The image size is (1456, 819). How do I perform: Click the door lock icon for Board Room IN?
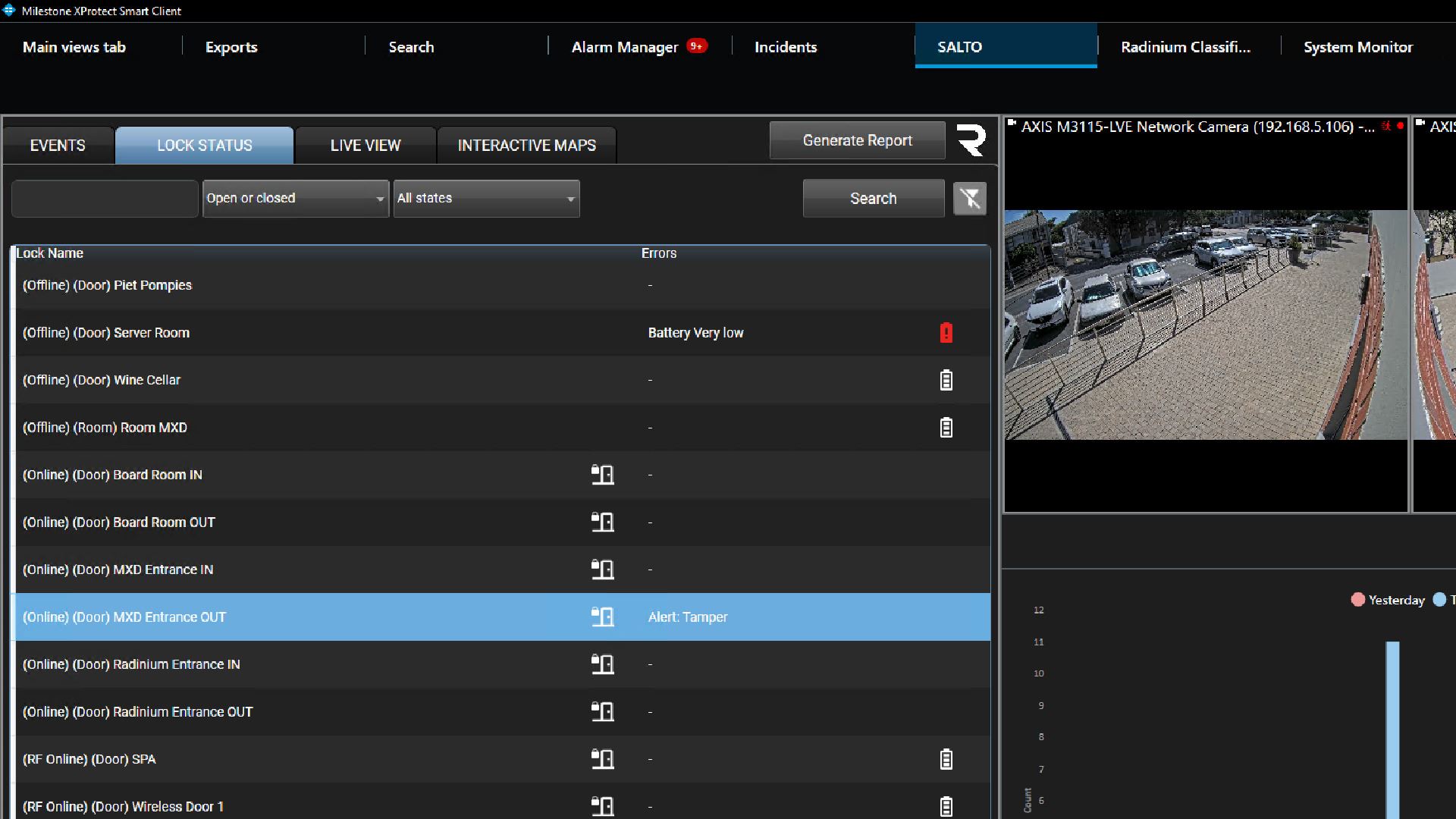tap(602, 475)
